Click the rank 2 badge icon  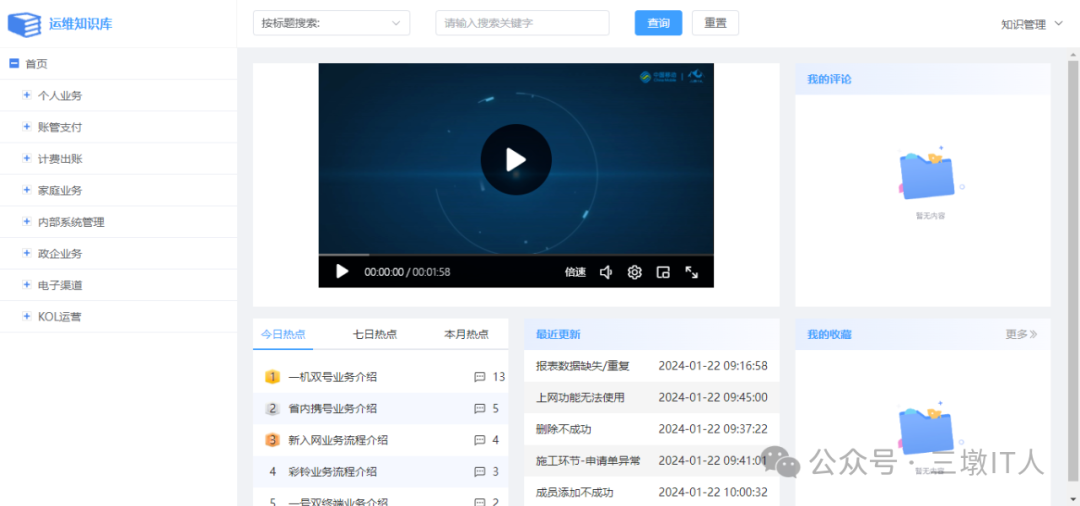pos(273,409)
